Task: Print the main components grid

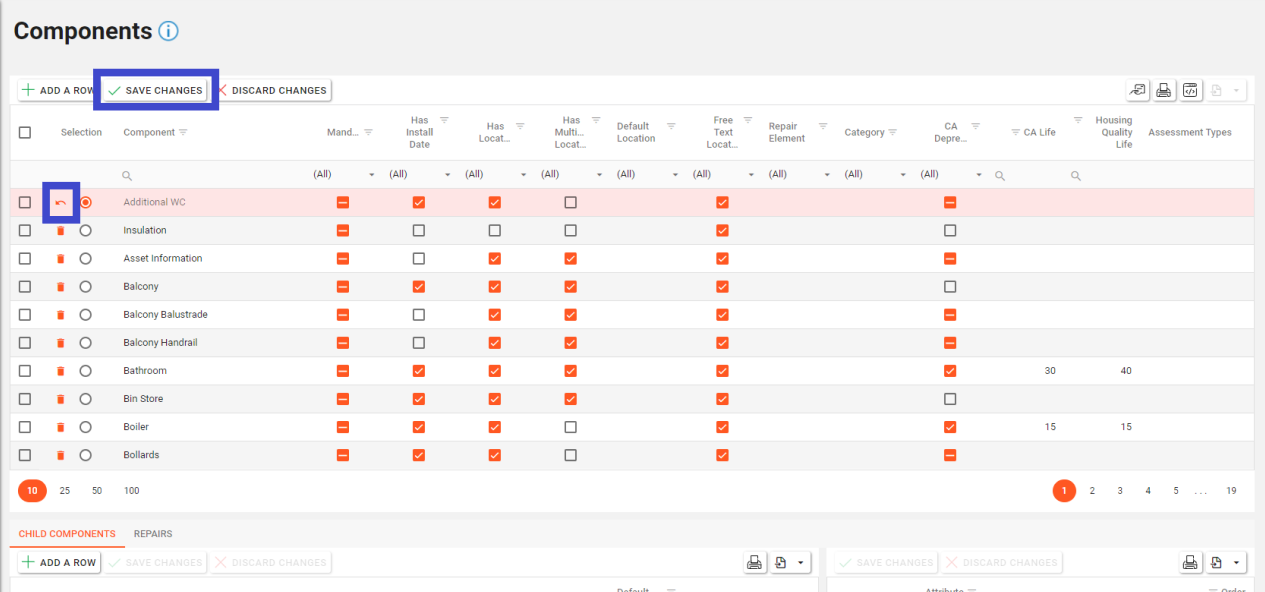Action: (x=1164, y=90)
